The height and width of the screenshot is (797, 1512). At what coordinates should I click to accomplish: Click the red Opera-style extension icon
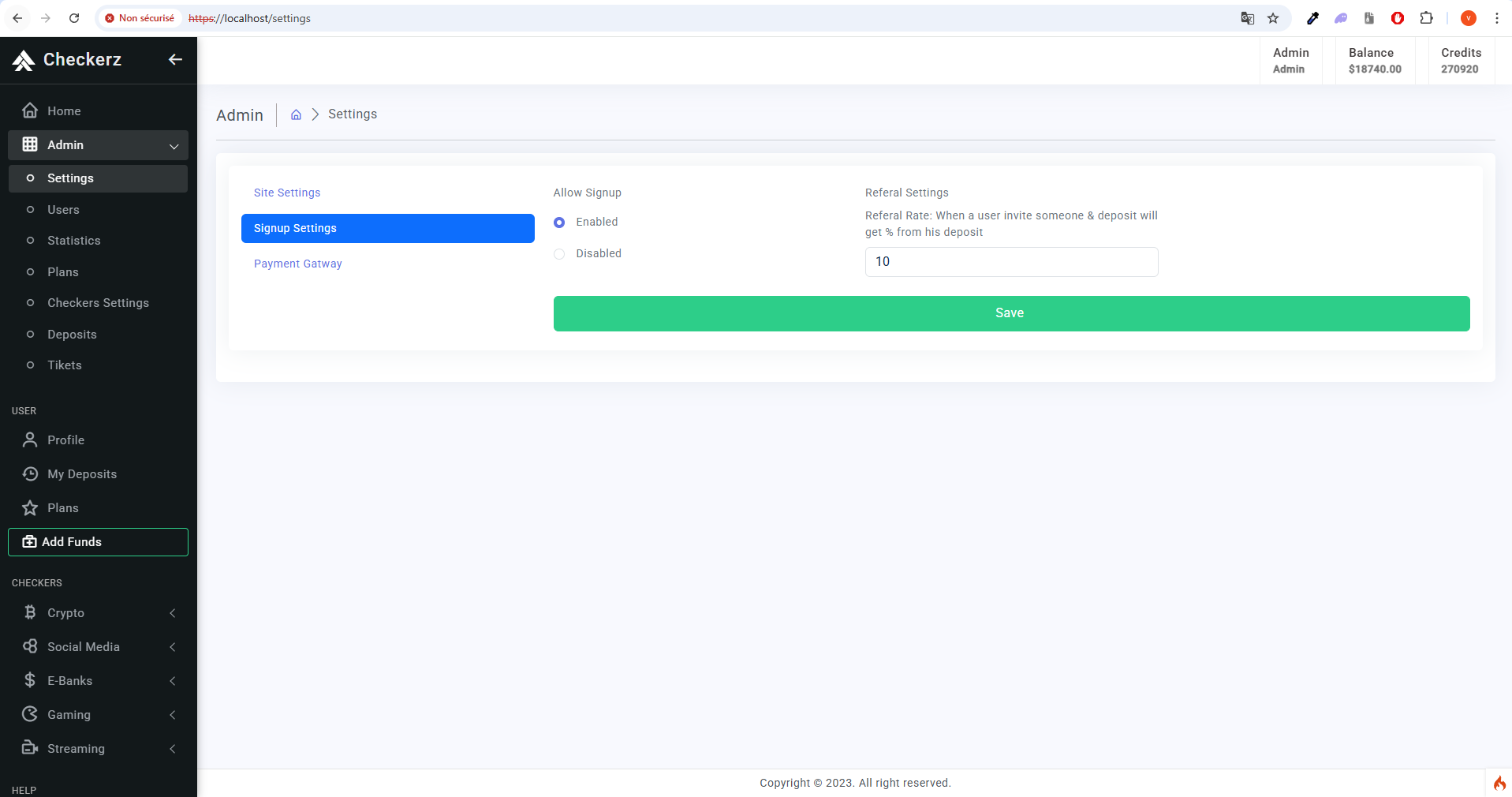(1398, 18)
